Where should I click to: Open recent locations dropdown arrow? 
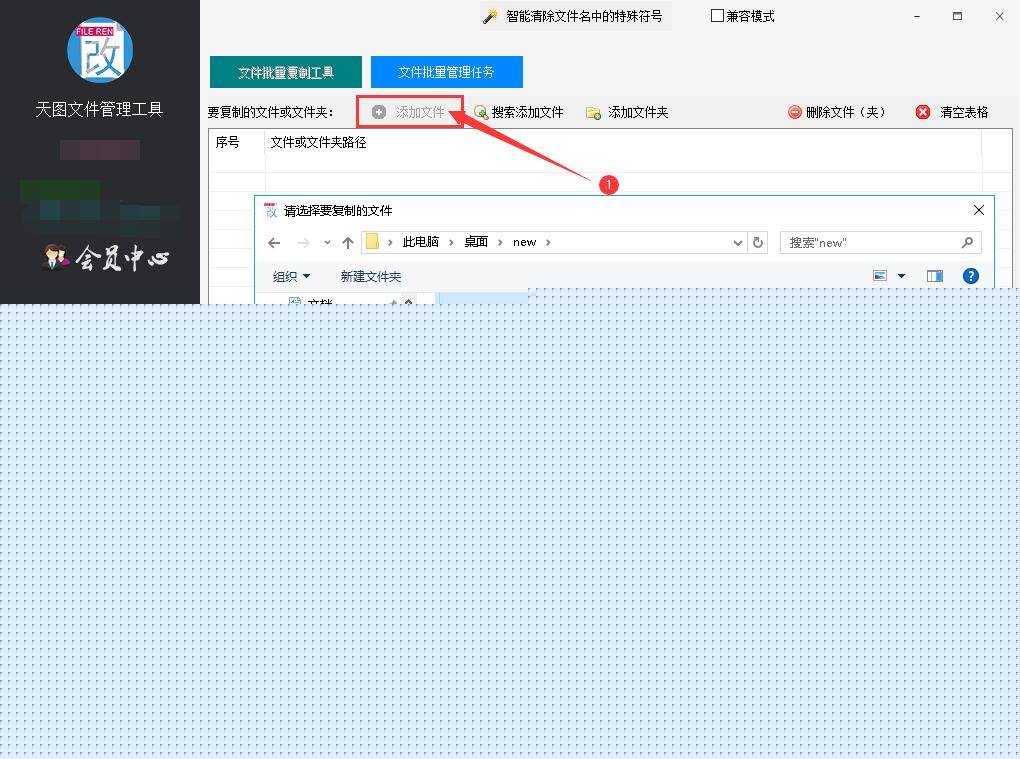point(327,243)
